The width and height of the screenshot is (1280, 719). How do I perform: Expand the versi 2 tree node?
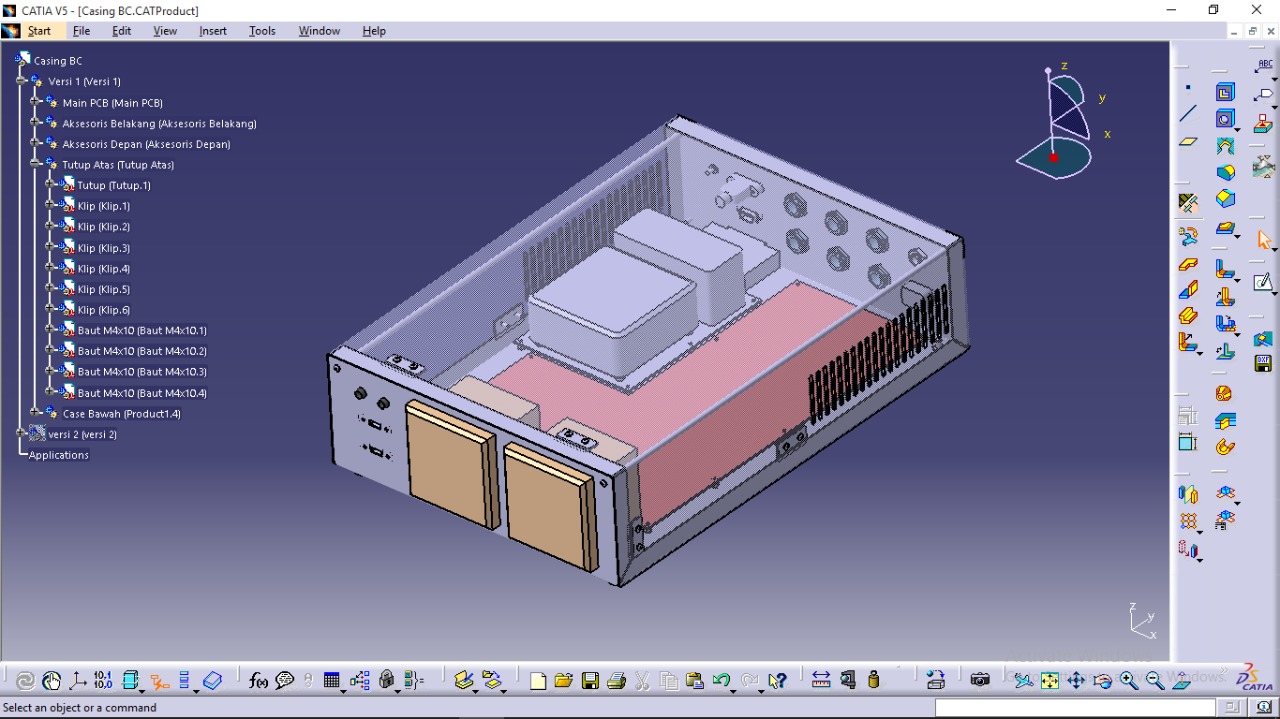[x=21, y=434]
